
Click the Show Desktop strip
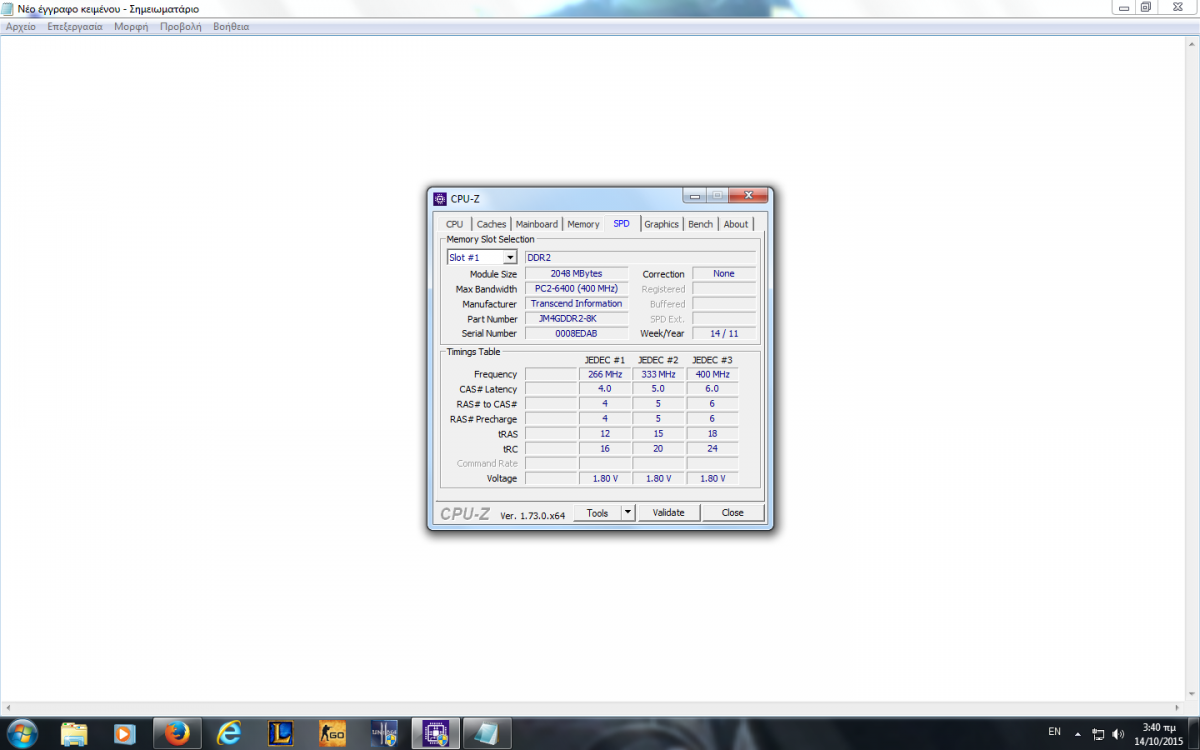click(x=1193, y=733)
